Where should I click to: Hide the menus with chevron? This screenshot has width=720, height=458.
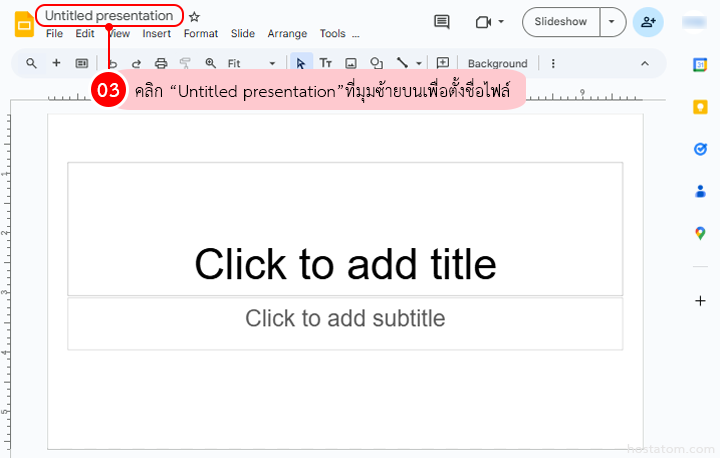[645, 63]
